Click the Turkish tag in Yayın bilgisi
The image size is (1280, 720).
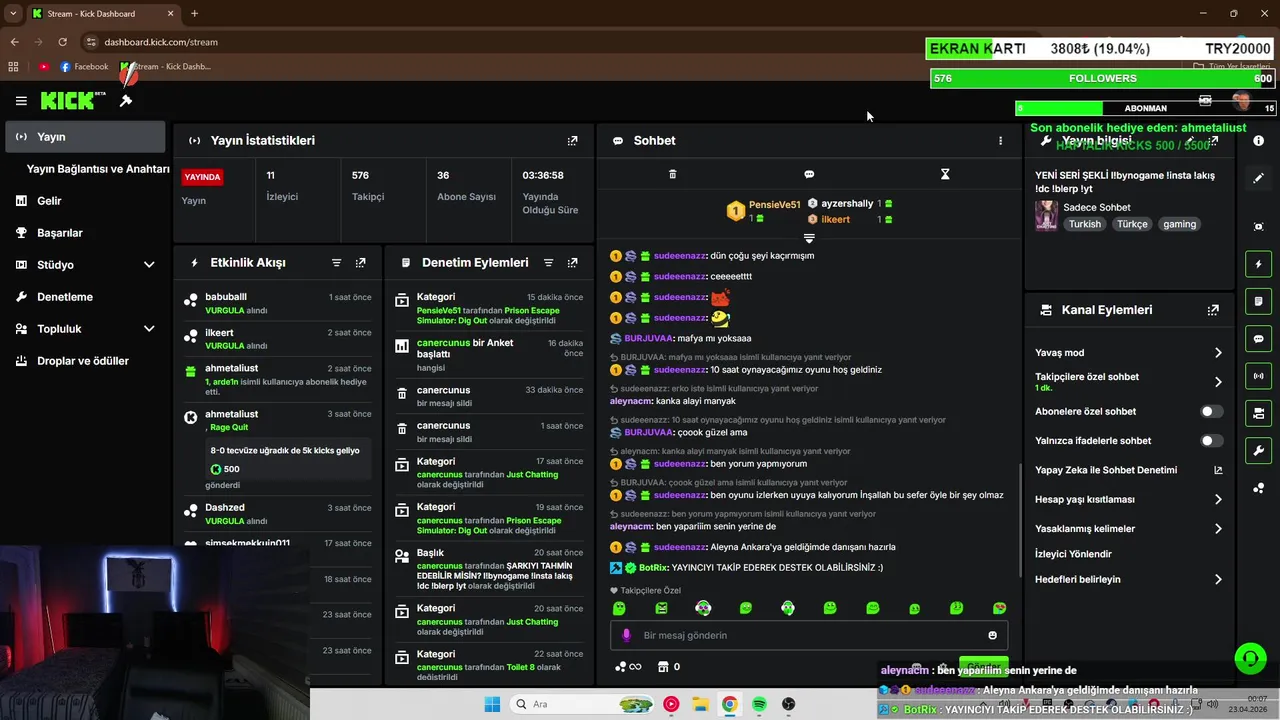point(1084,224)
